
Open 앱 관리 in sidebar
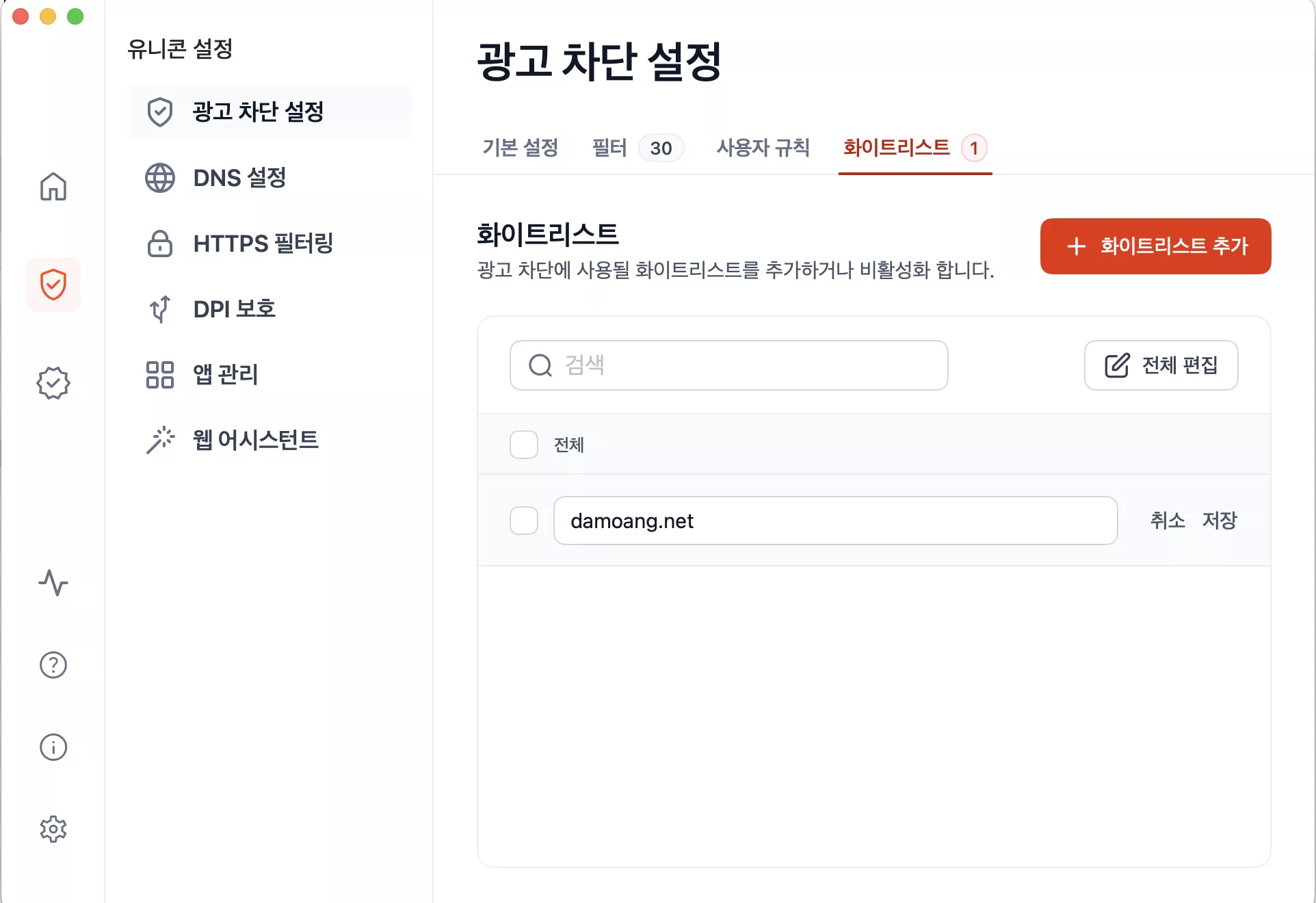pyautogui.click(x=270, y=375)
